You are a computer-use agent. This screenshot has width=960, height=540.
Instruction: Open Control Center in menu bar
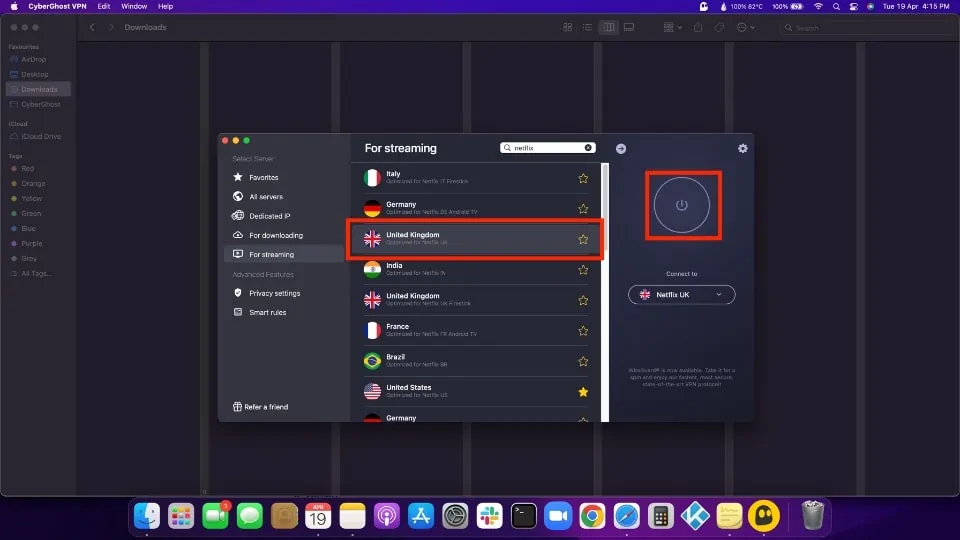pos(853,6)
